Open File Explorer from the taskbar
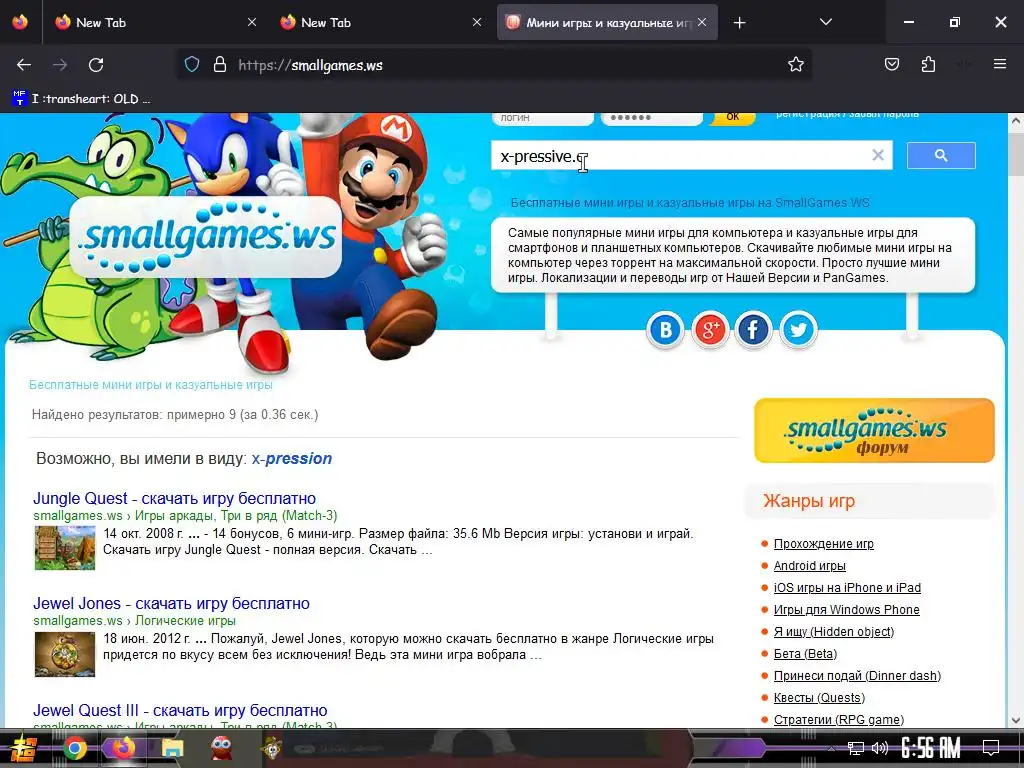This screenshot has height=768, width=1024. coord(172,749)
